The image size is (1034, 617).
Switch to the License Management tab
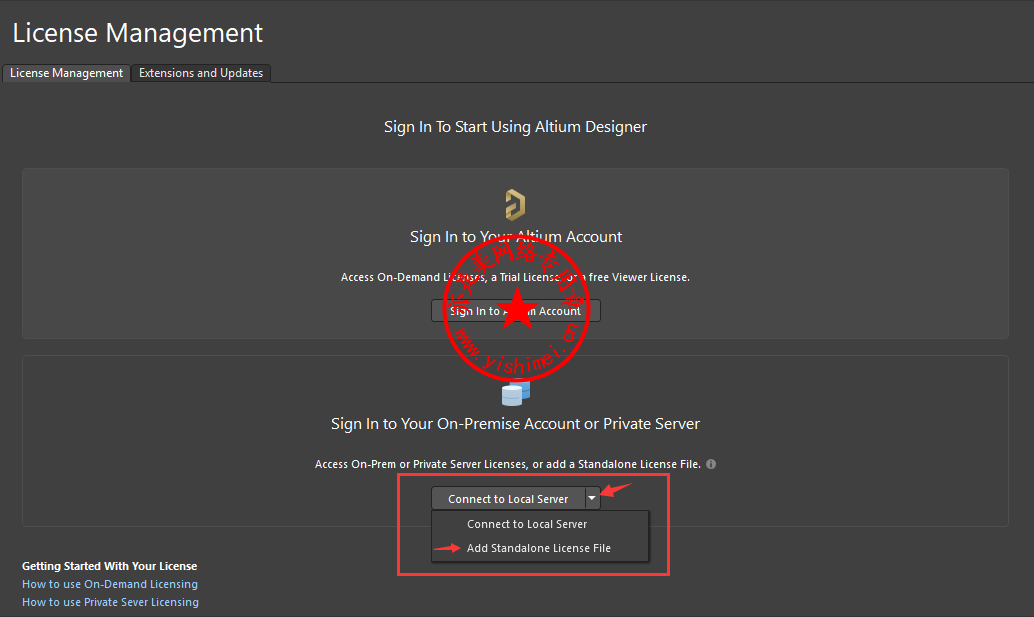66,73
